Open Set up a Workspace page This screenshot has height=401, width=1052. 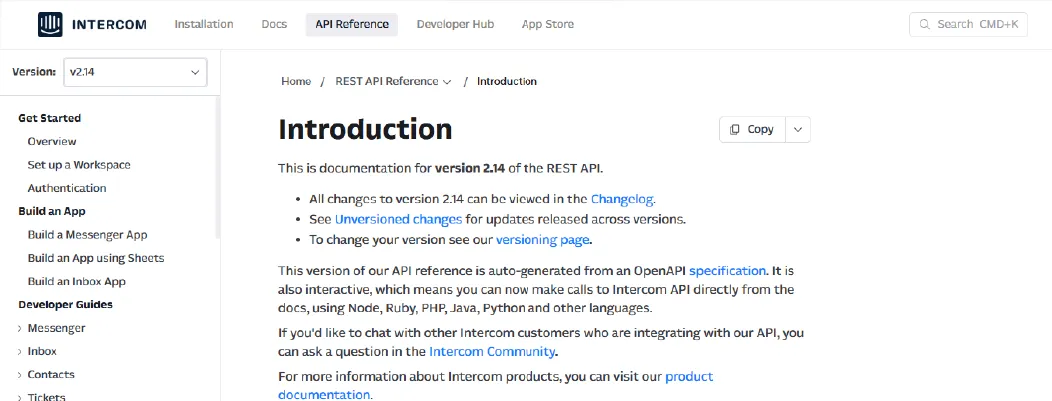(79, 165)
